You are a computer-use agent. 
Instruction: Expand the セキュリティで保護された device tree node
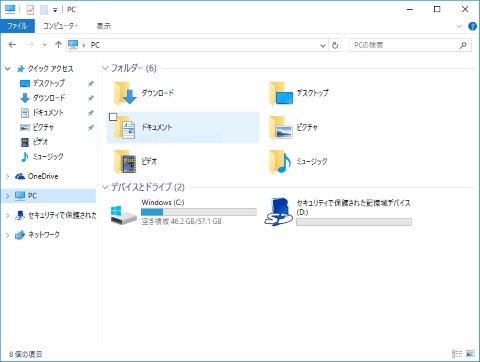click(8, 216)
